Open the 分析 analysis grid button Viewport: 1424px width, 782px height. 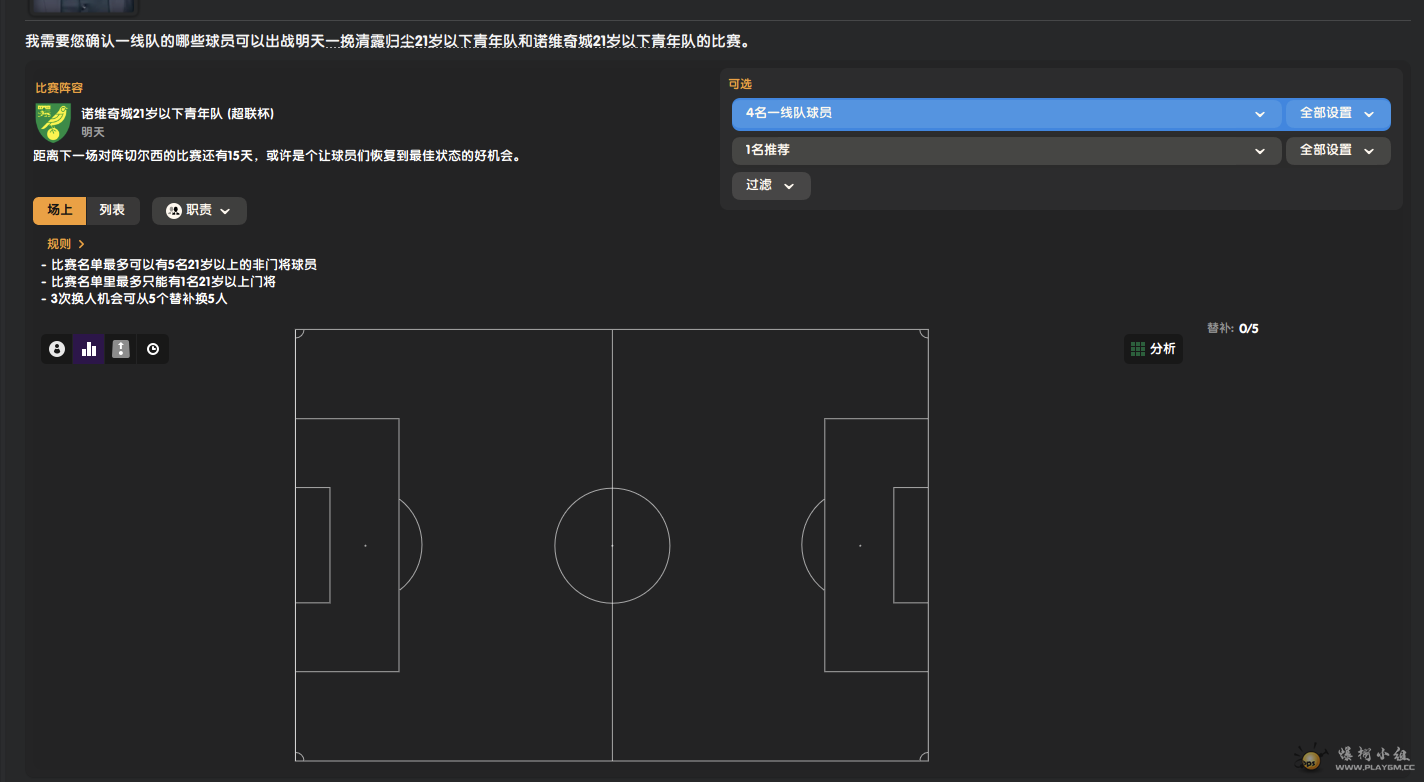click(x=1153, y=349)
